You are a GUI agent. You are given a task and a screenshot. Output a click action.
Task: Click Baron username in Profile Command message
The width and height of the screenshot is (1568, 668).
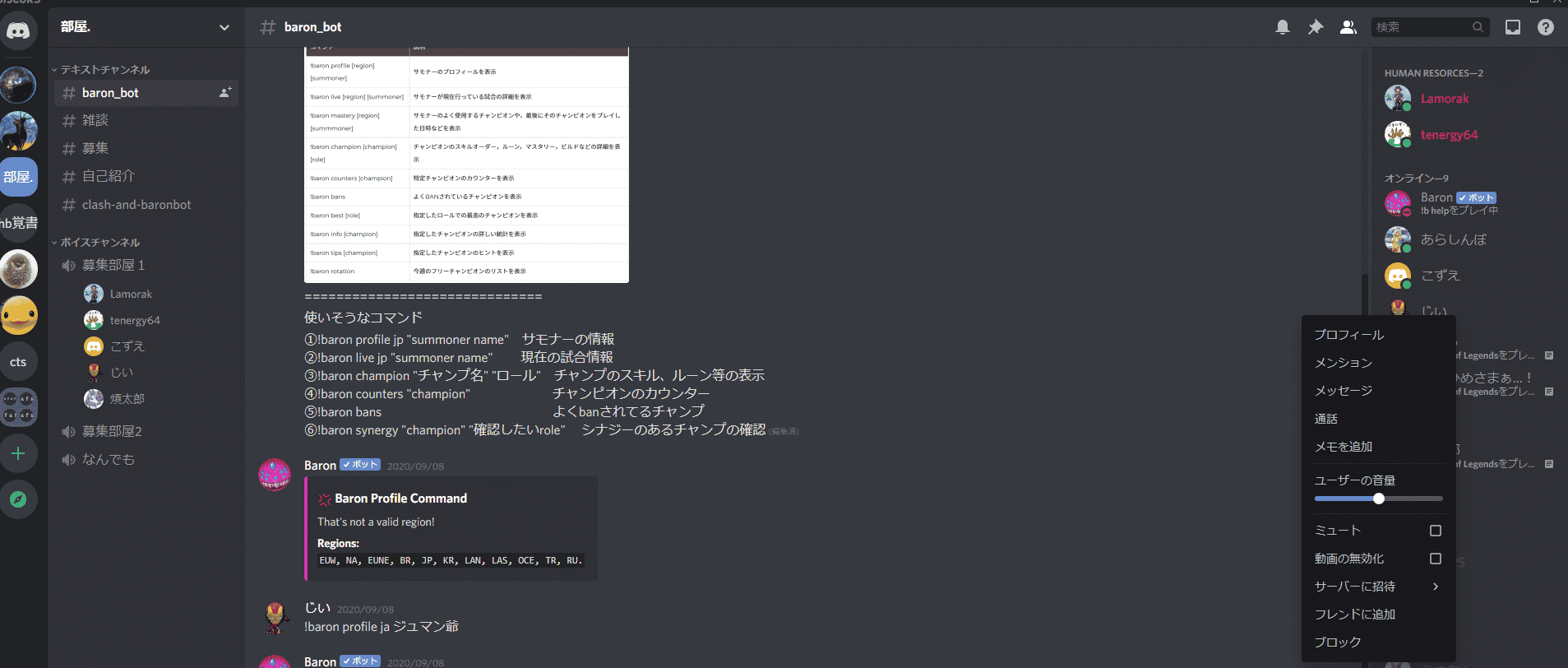point(320,466)
